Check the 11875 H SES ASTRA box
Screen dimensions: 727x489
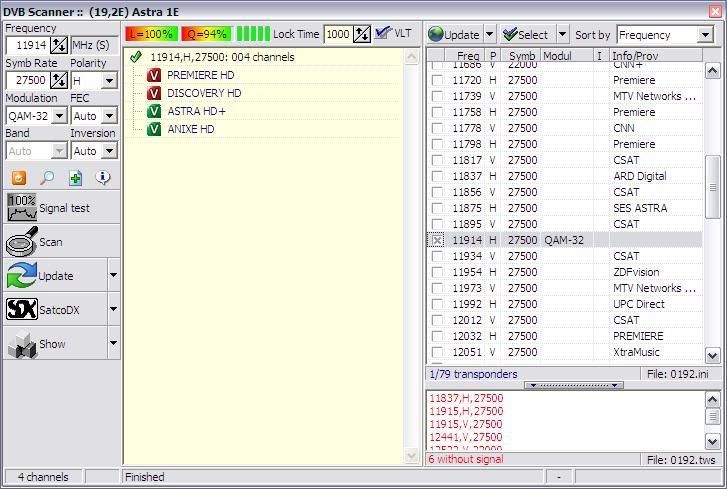437,208
